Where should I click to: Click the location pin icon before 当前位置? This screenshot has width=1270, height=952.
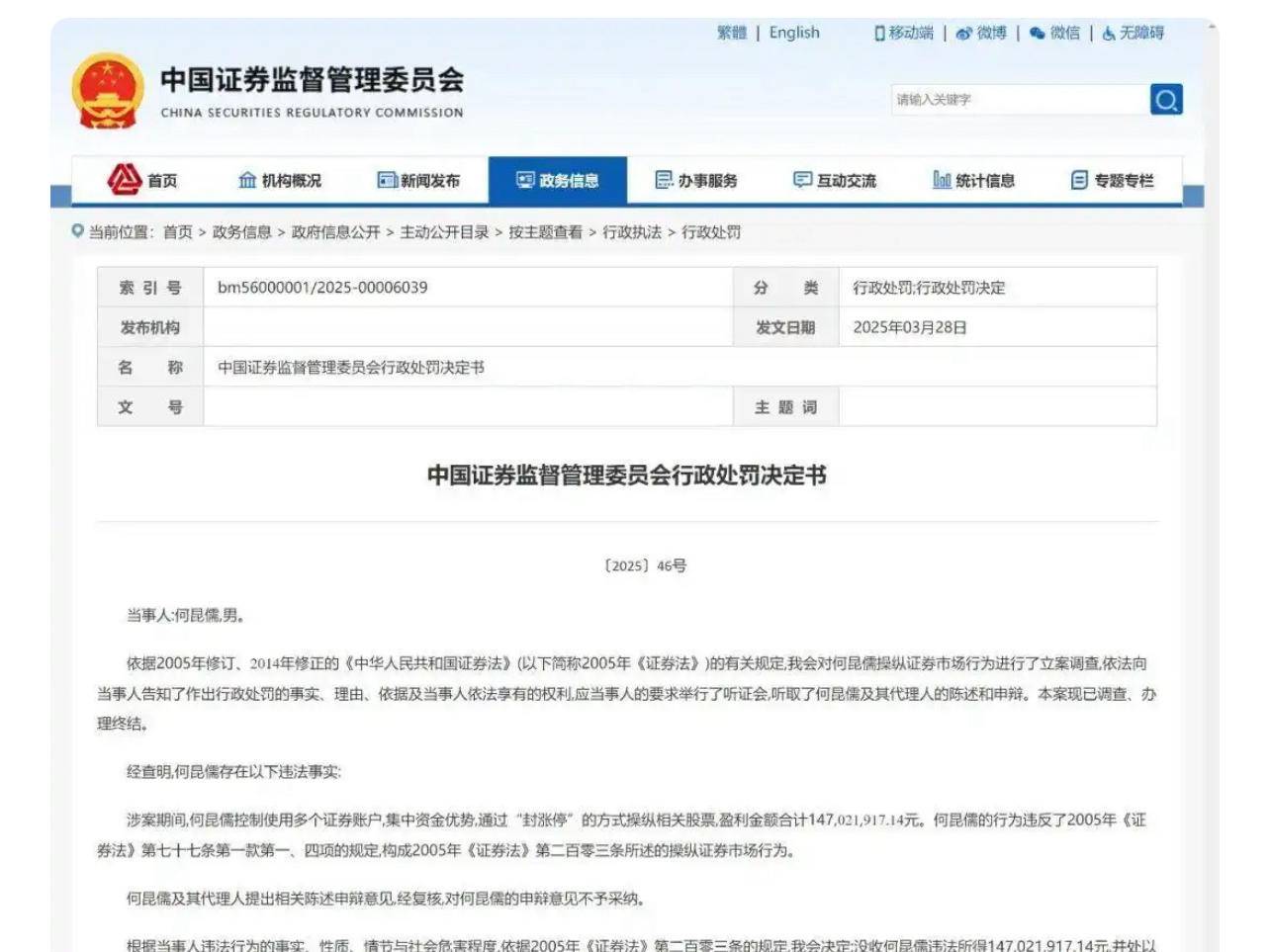77,231
